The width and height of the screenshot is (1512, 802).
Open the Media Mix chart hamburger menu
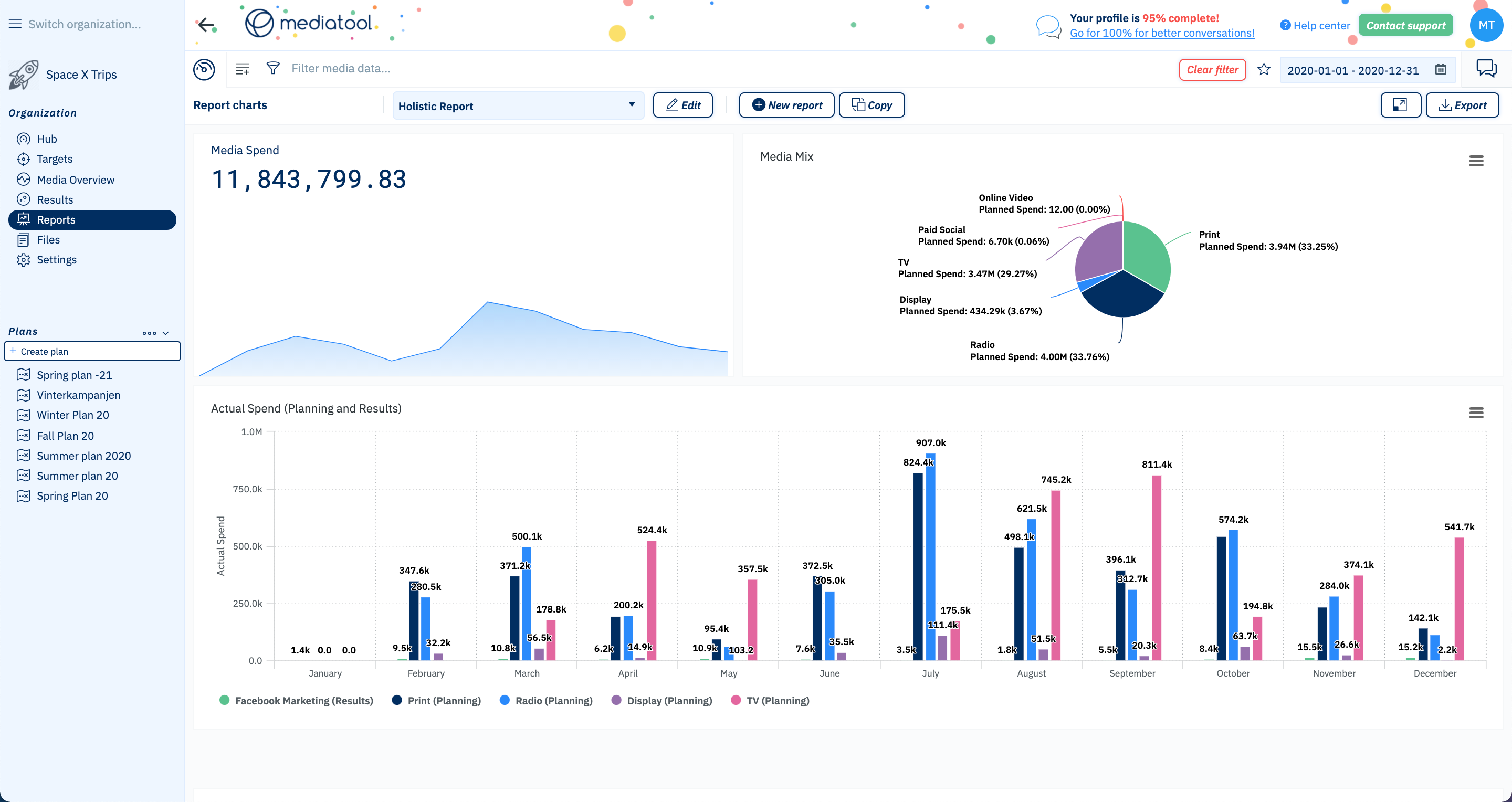pos(1476,161)
